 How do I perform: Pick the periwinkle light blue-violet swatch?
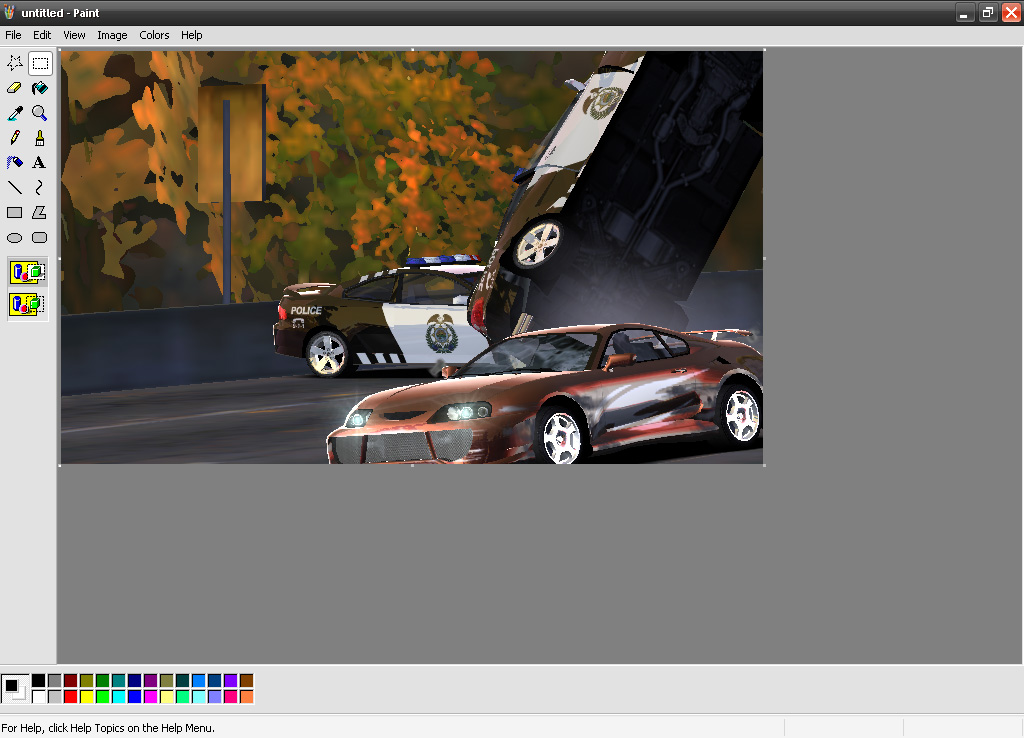214,697
